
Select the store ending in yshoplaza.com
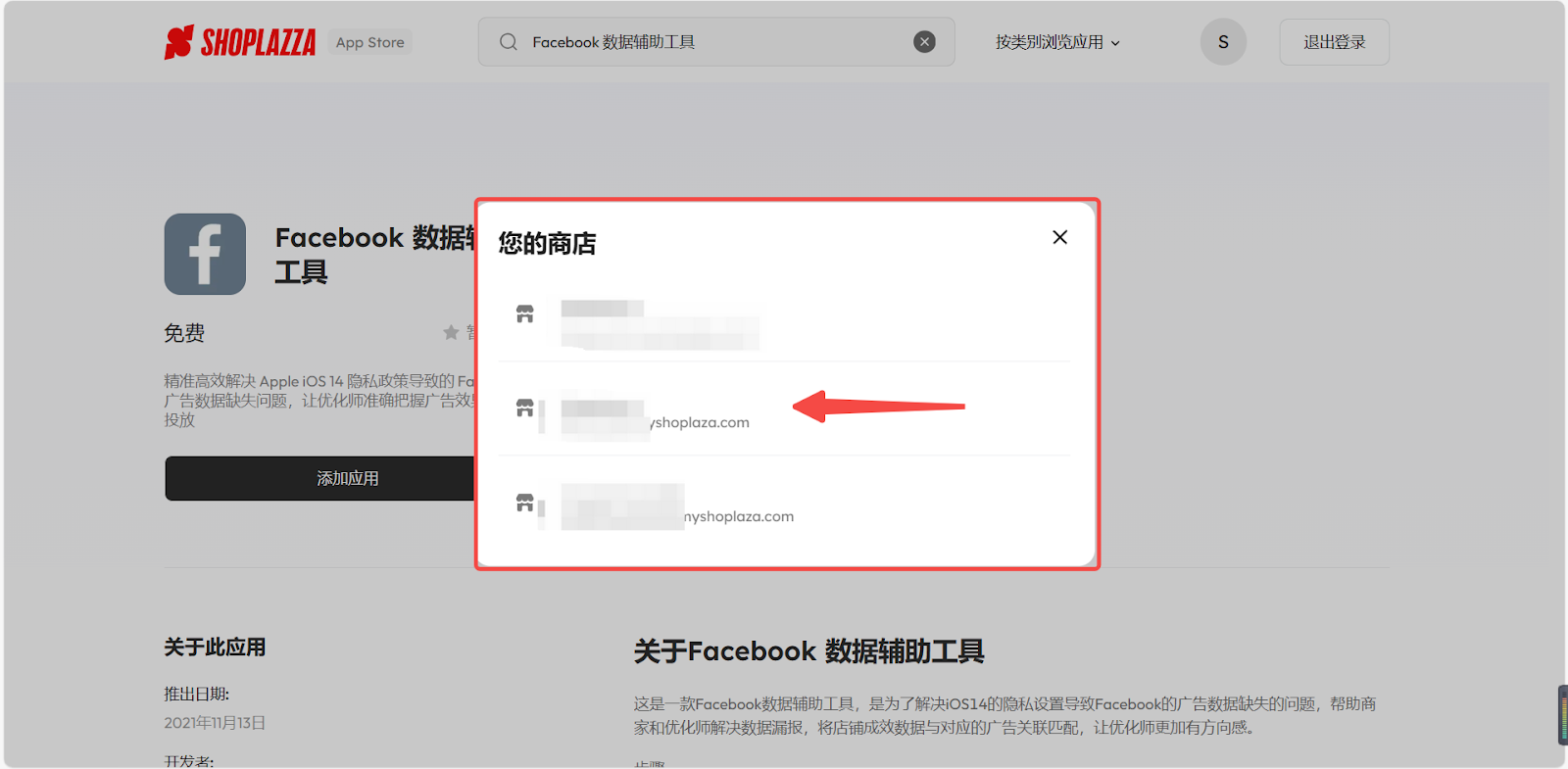[784, 409]
